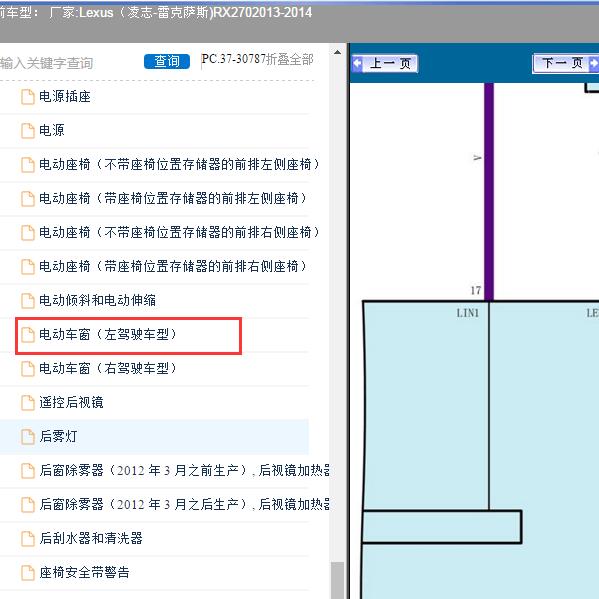Viewport: 599px width, 599px height.
Task: Open 后窗除雾器（2012 年 3 月之后生产）entry
Action: click(x=185, y=504)
